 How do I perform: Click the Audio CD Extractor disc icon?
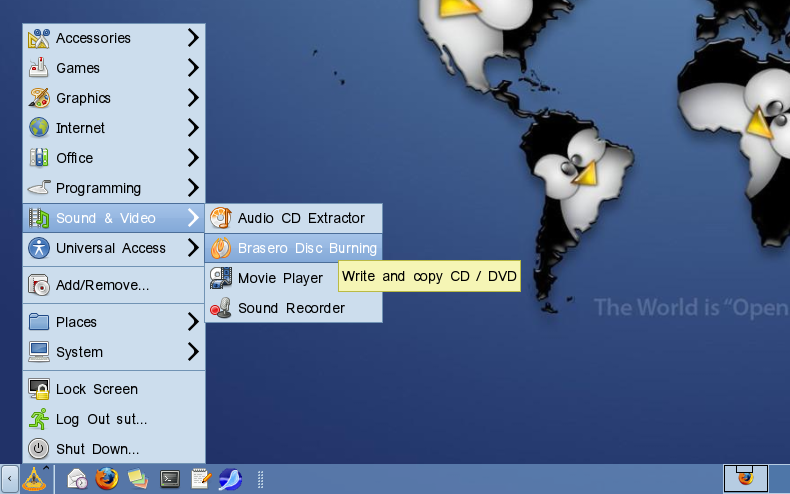pos(221,218)
